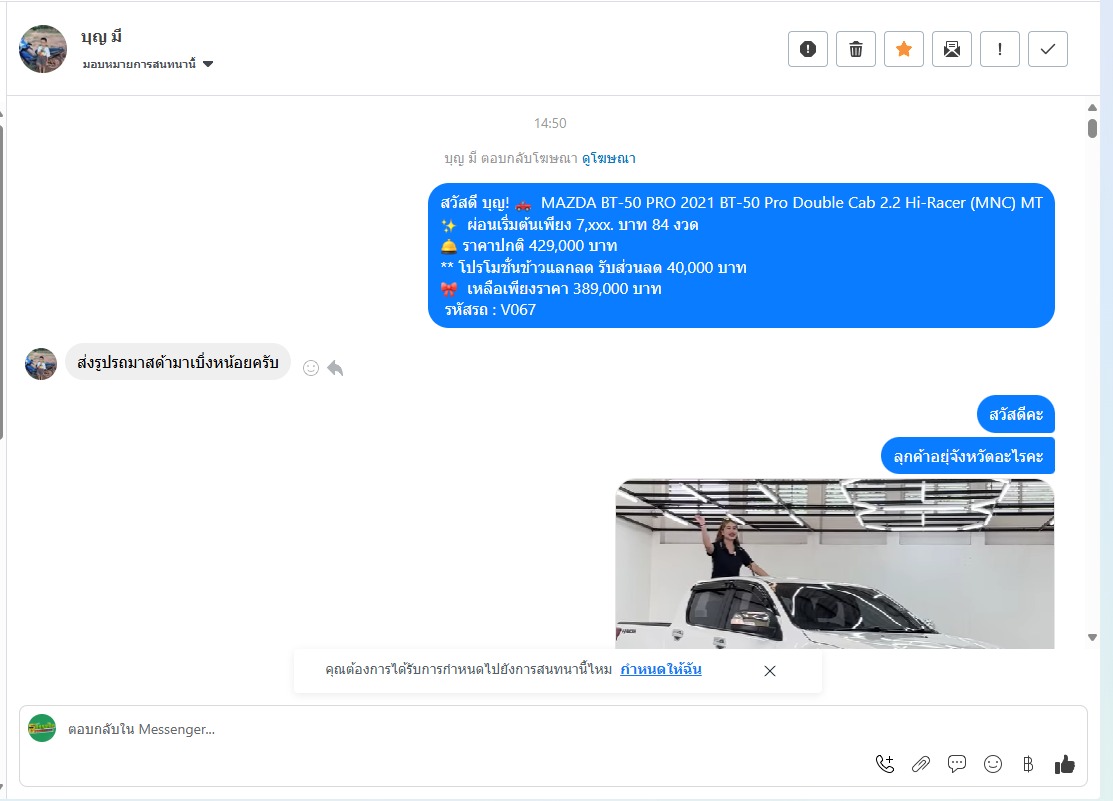Open the white Mazda pickup photo
The width and height of the screenshot is (1113, 801).
835,564
